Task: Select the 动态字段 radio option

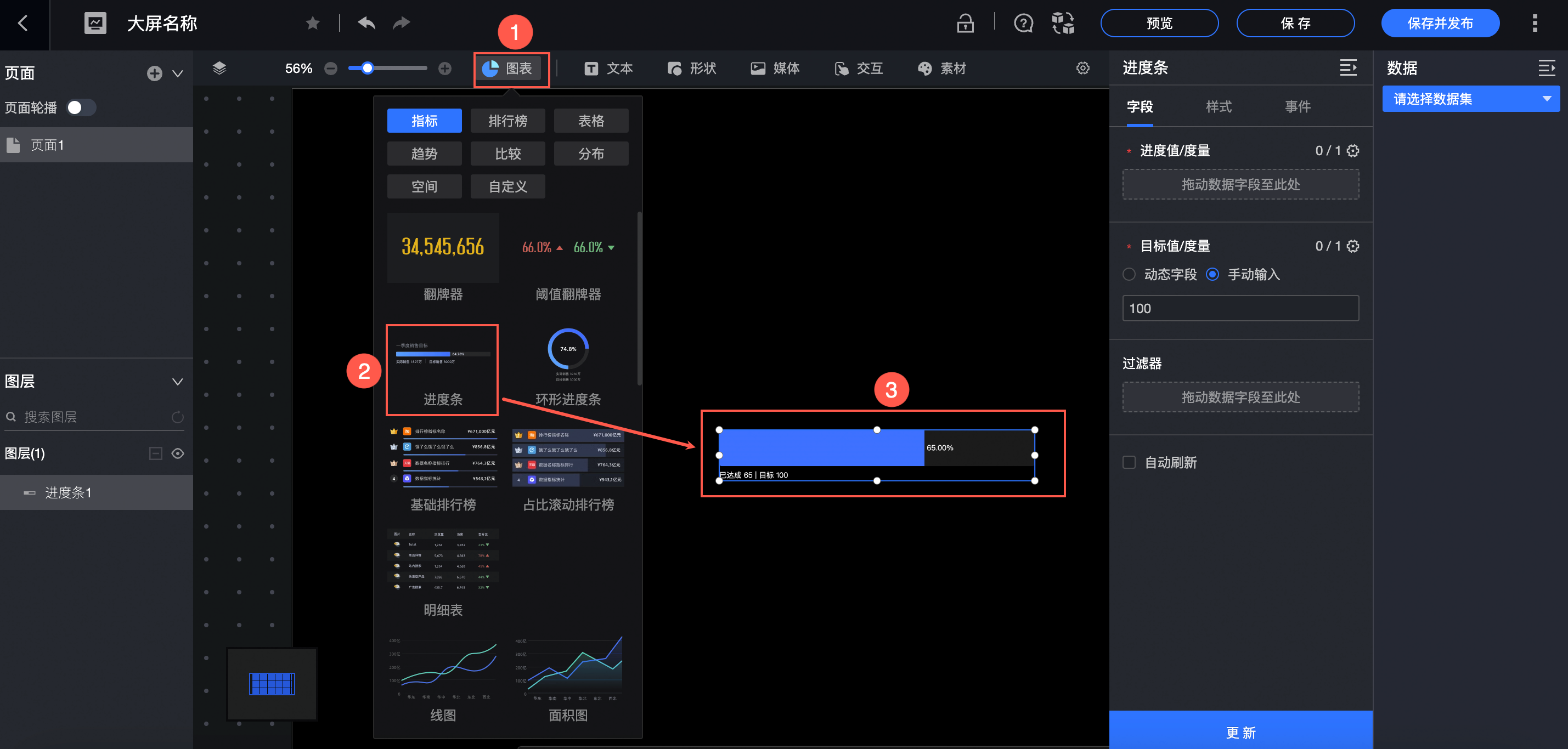Action: pyautogui.click(x=1129, y=274)
